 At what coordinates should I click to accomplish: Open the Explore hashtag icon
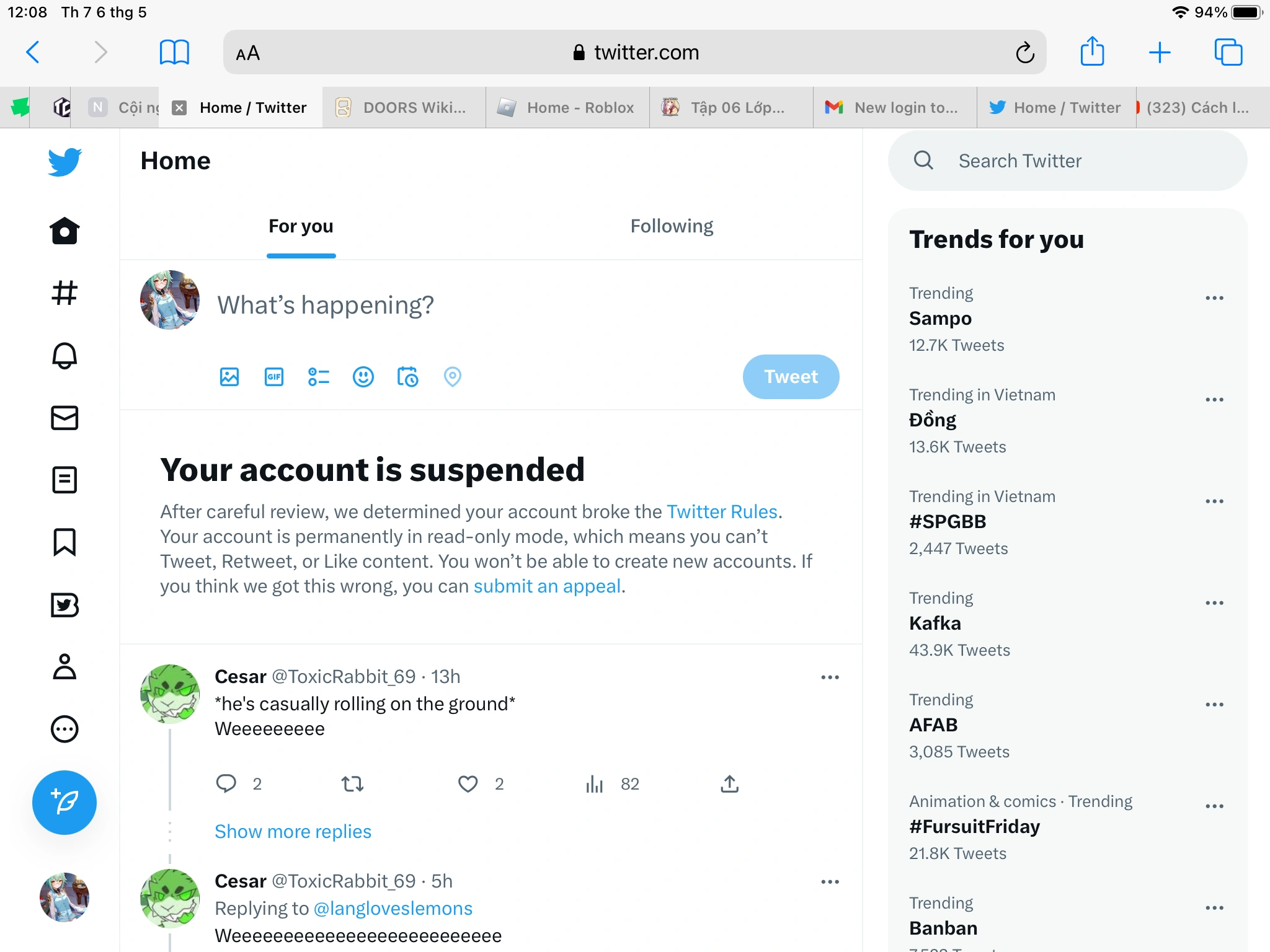click(64, 293)
